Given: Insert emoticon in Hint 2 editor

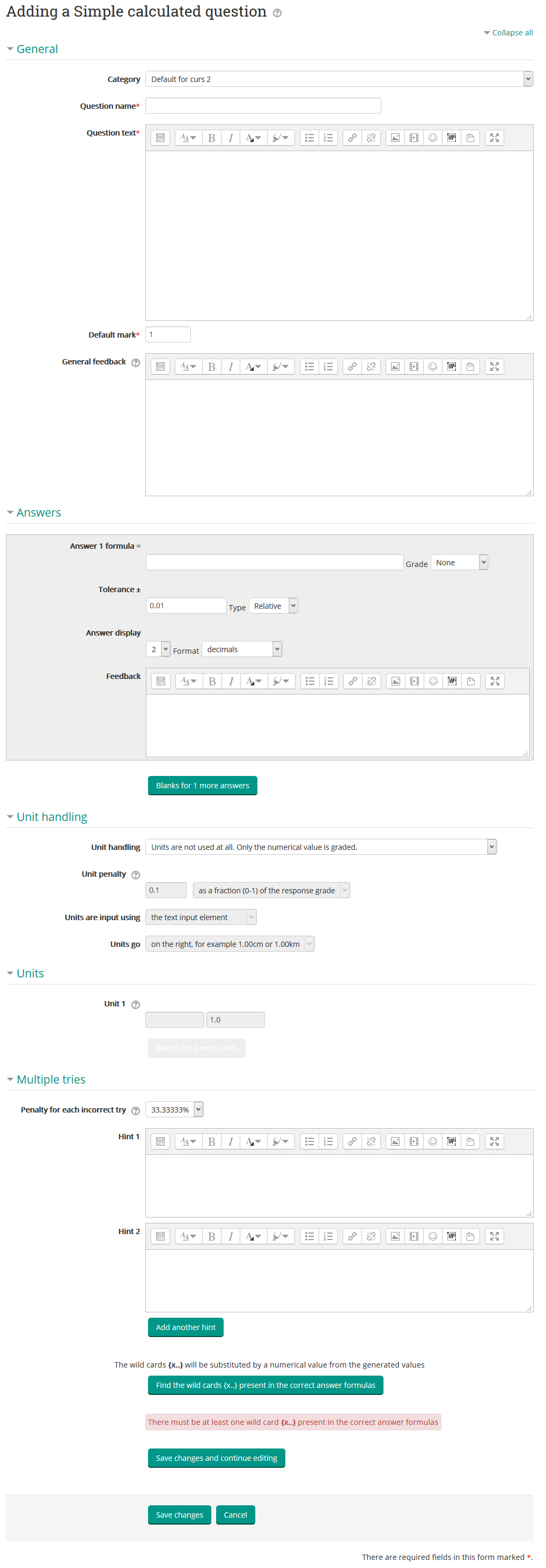Looking at the screenshot, I should coord(433,1236).
